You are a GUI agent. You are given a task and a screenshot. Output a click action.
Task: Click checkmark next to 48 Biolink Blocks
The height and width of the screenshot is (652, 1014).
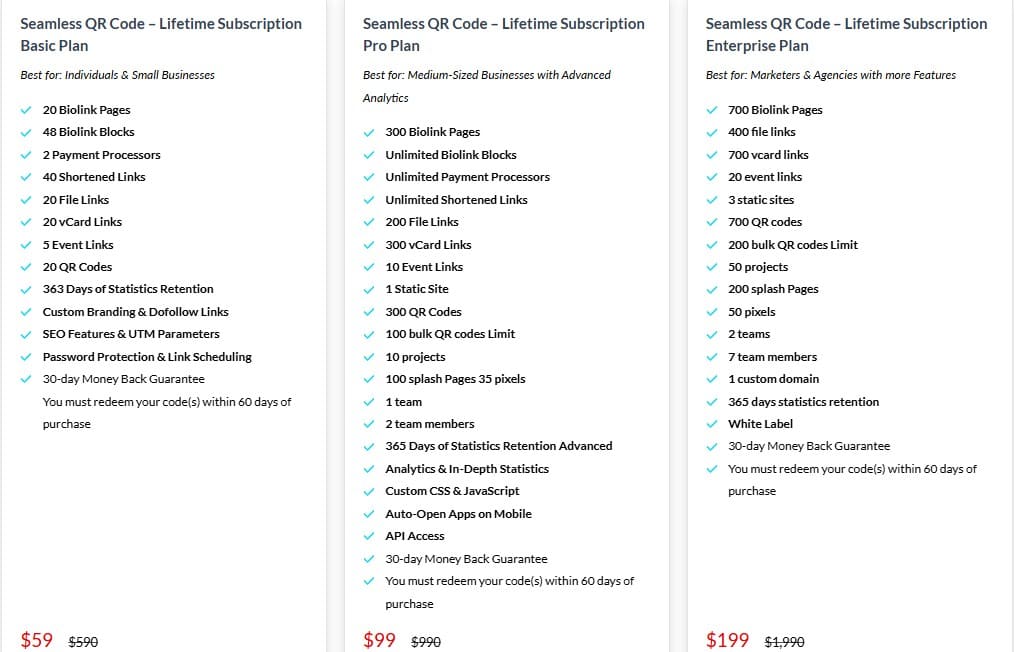25,132
